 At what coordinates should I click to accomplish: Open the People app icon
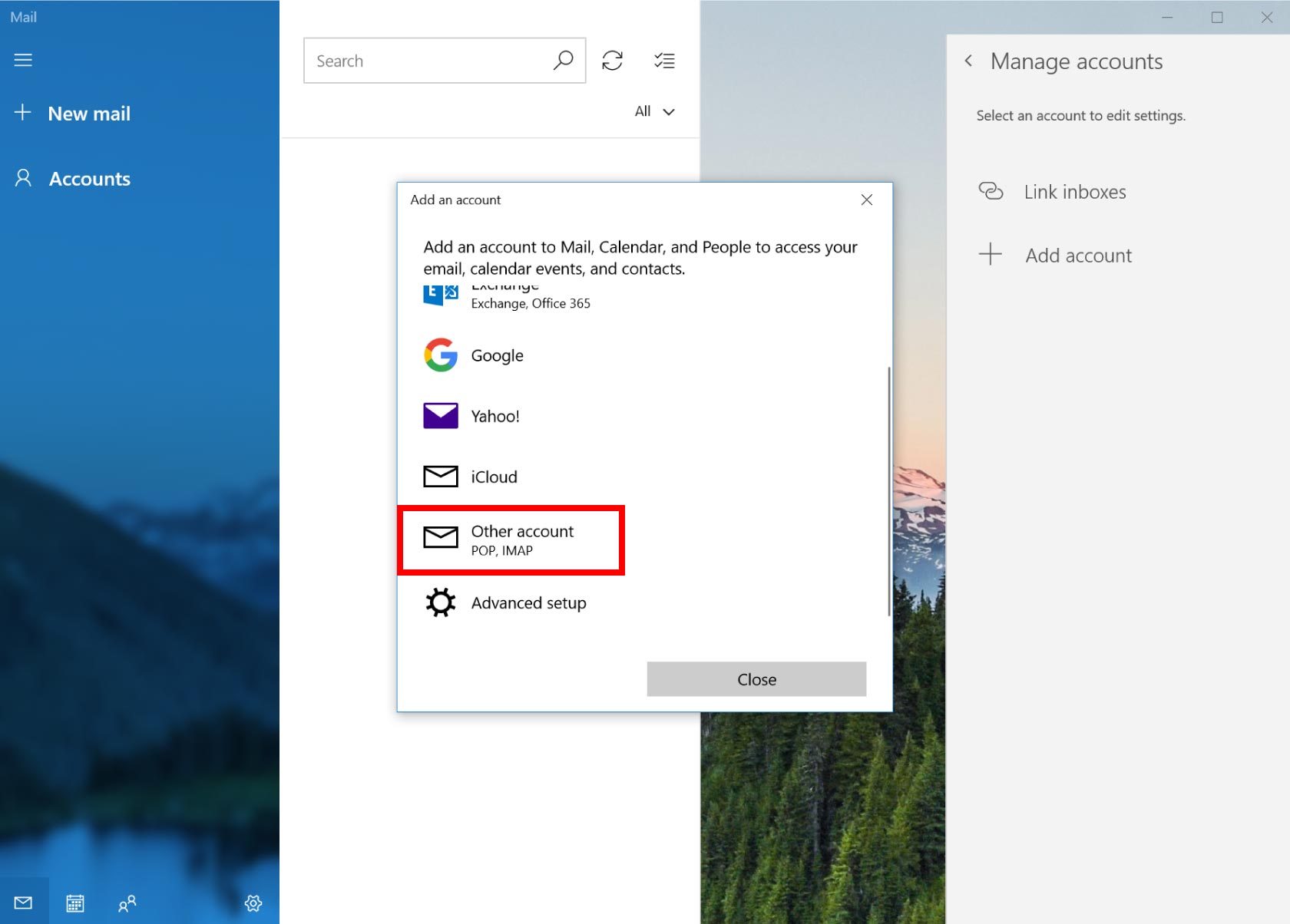pos(127,903)
